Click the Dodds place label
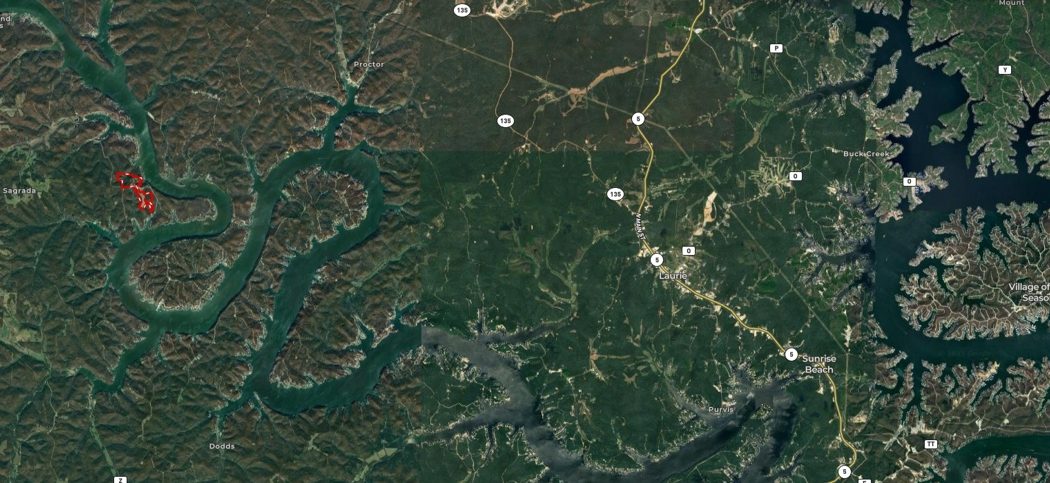This screenshot has width=1050, height=483. coord(222,446)
